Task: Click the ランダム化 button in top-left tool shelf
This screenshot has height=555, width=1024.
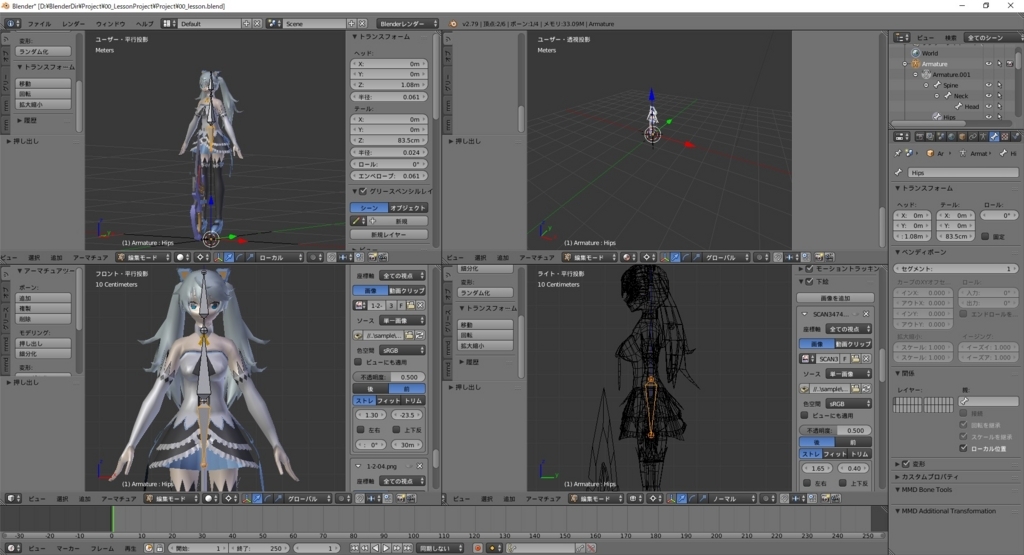Action: pos(43,51)
